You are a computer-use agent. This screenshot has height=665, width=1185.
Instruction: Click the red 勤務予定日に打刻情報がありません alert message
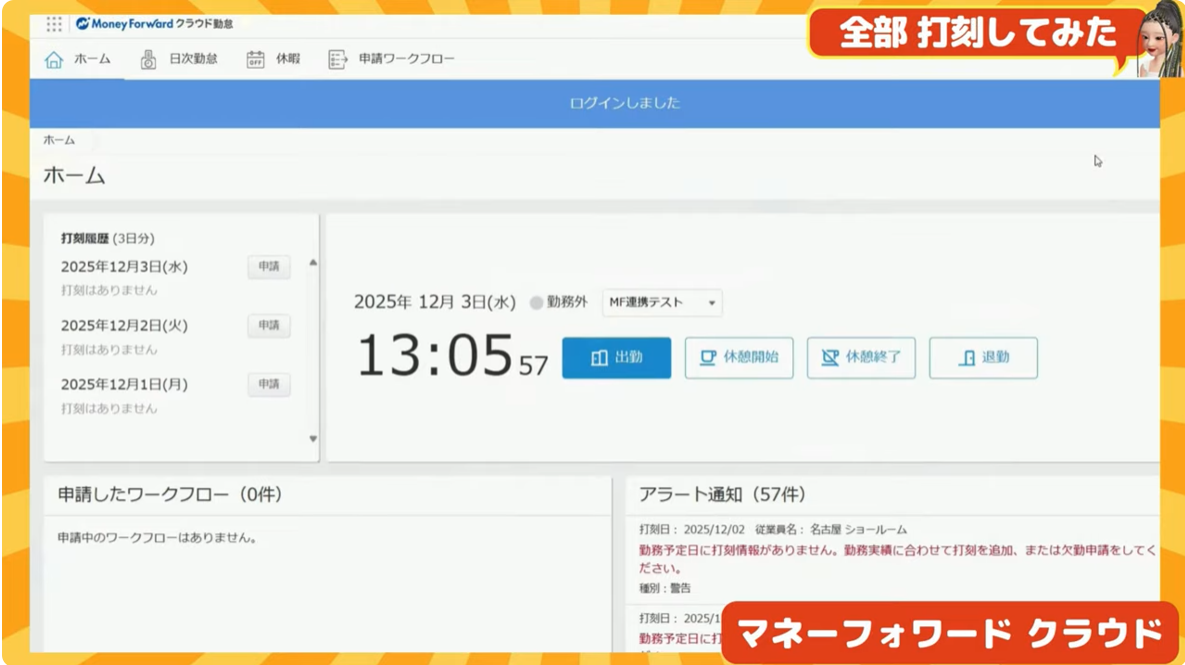click(898, 559)
